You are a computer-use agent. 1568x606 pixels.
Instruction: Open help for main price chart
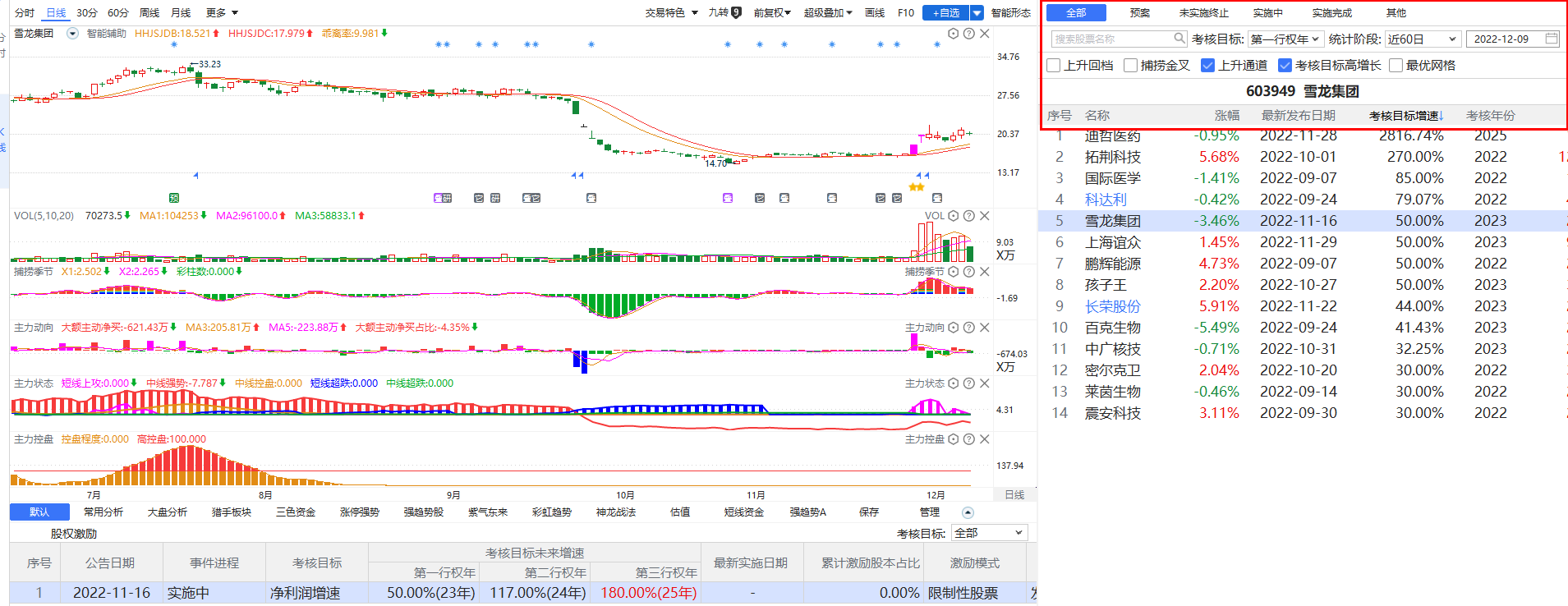tap(968, 34)
